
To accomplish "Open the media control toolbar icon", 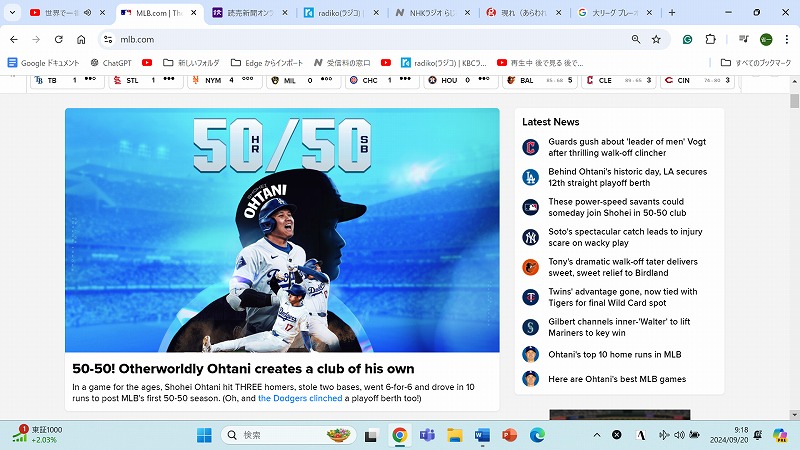I will pyautogui.click(x=743, y=39).
